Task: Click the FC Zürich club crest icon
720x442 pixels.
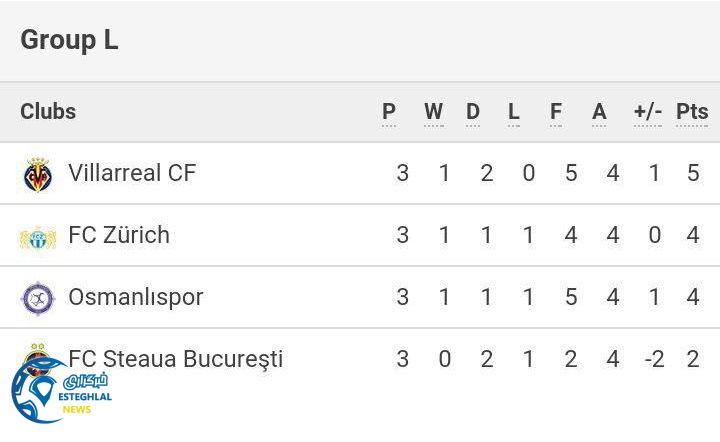Action: click(x=37, y=237)
